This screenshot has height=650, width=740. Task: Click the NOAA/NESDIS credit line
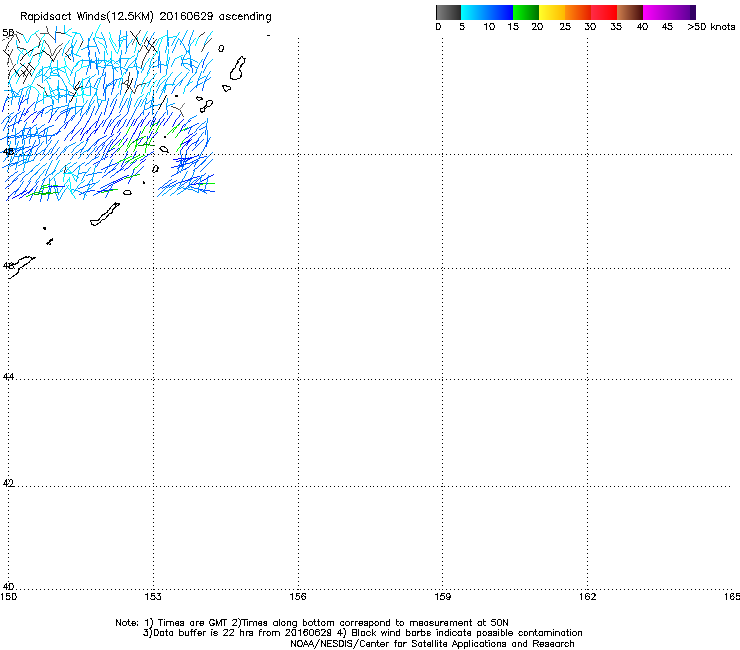tap(432, 644)
